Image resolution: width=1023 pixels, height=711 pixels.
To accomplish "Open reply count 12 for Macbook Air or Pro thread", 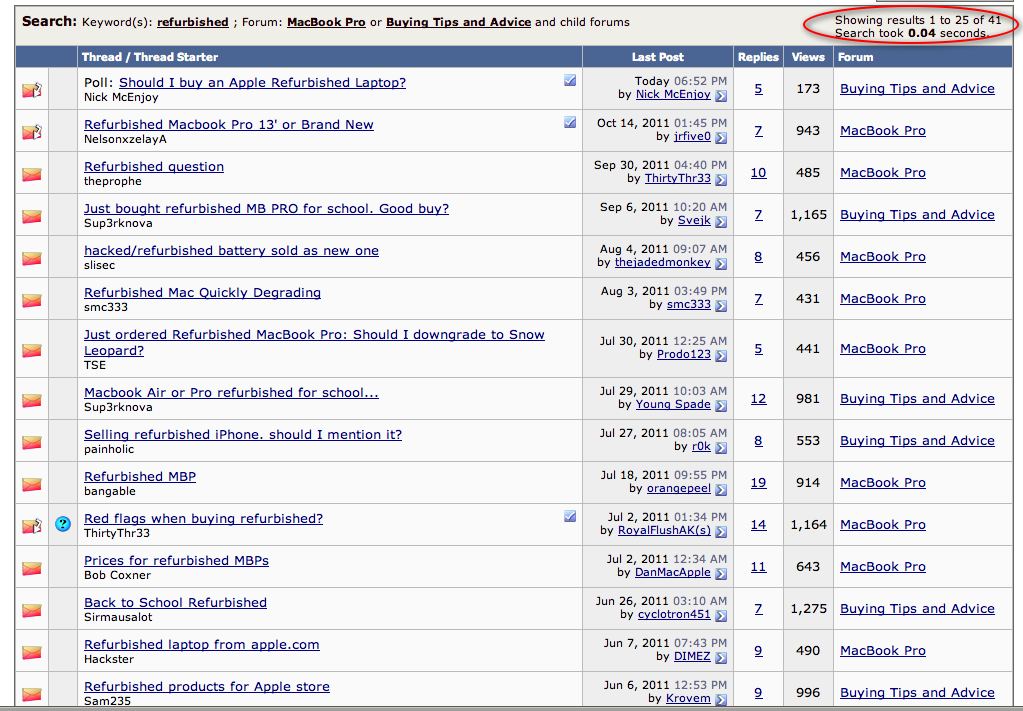I will click(758, 399).
